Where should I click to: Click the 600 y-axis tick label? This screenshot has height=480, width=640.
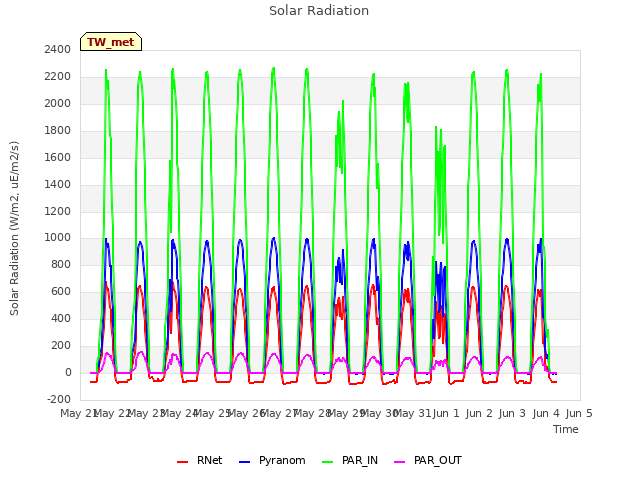click(61, 292)
